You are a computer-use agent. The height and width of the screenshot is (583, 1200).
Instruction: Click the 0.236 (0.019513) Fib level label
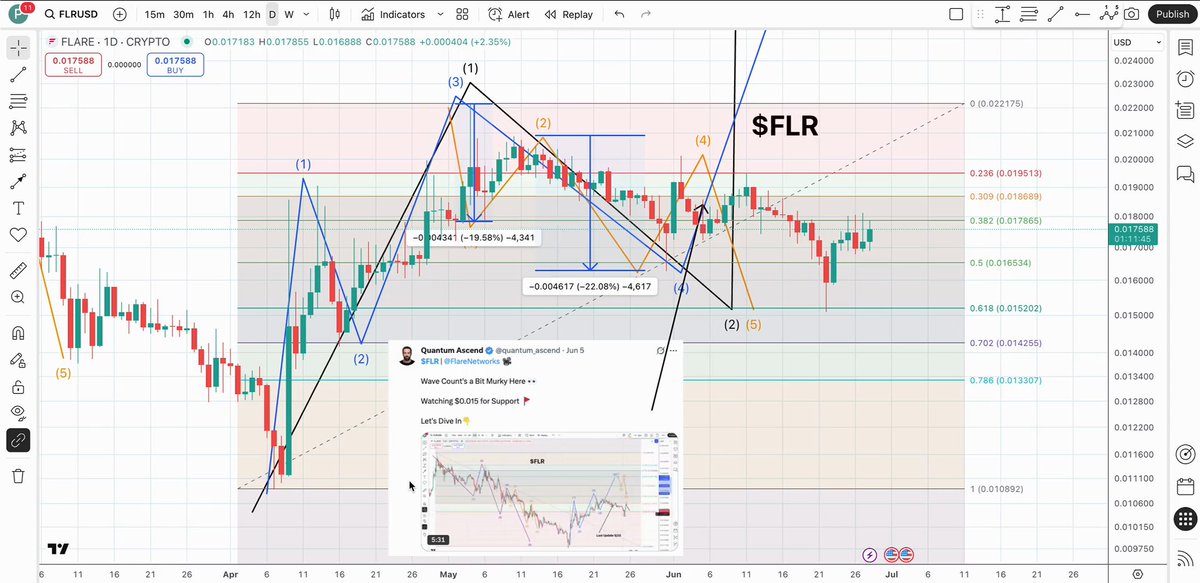1005,172
